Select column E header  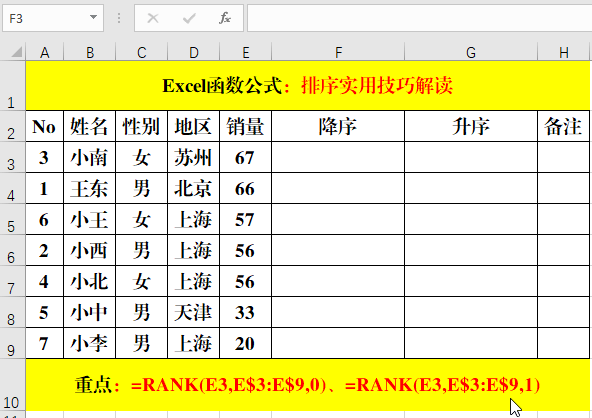click(x=246, y=52)
